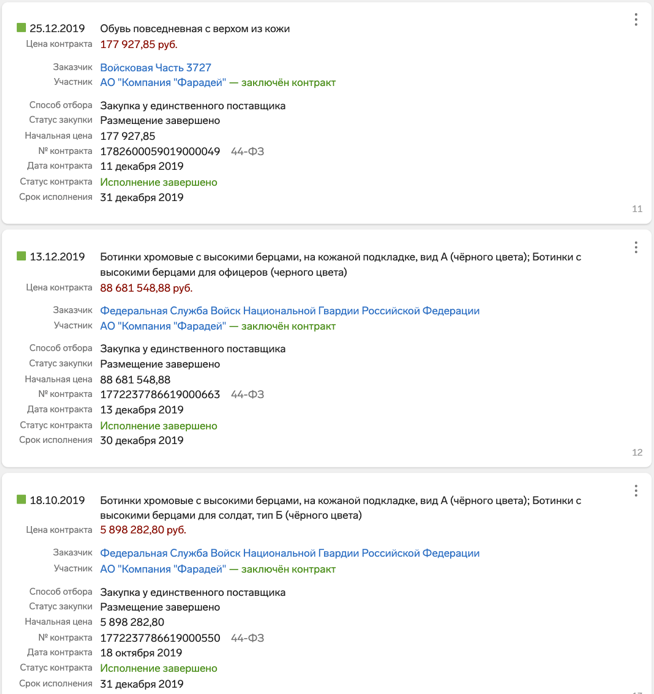Open АО Компания Фарадей link in 18.10.2019 card

[x=163, y=569]
